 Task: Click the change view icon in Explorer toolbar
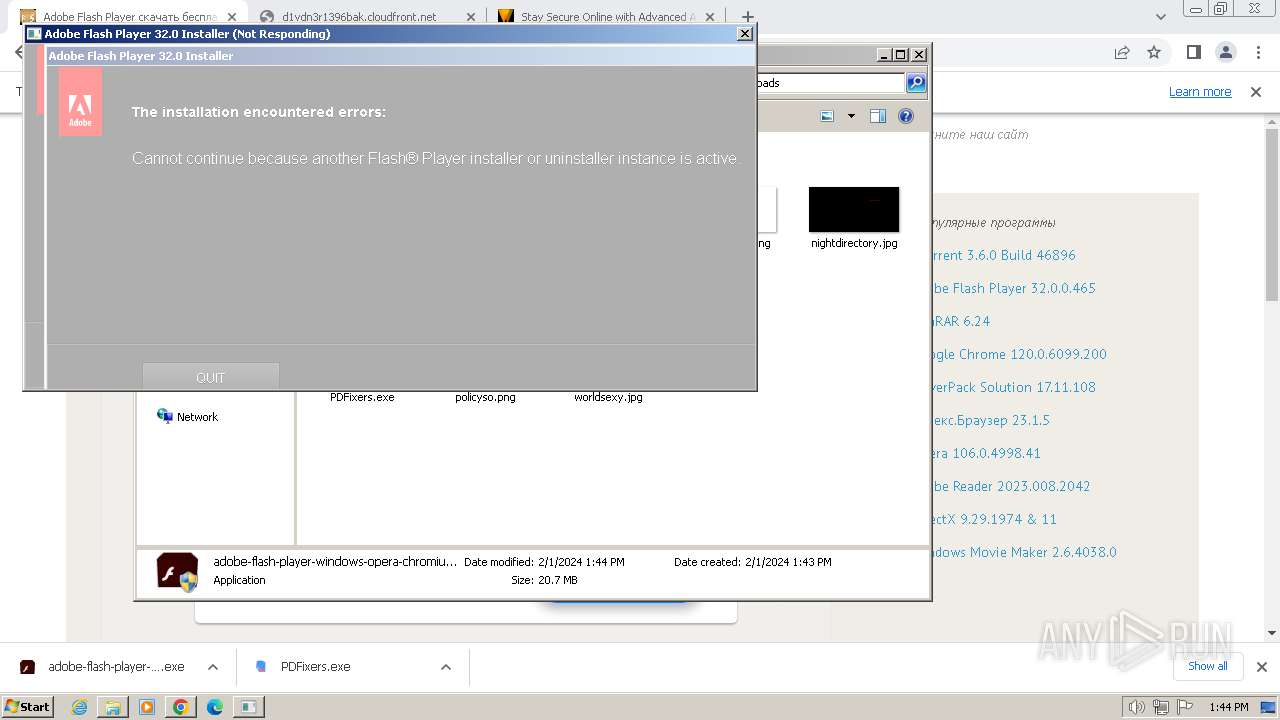pyautogui.click(x=827, y=116)
